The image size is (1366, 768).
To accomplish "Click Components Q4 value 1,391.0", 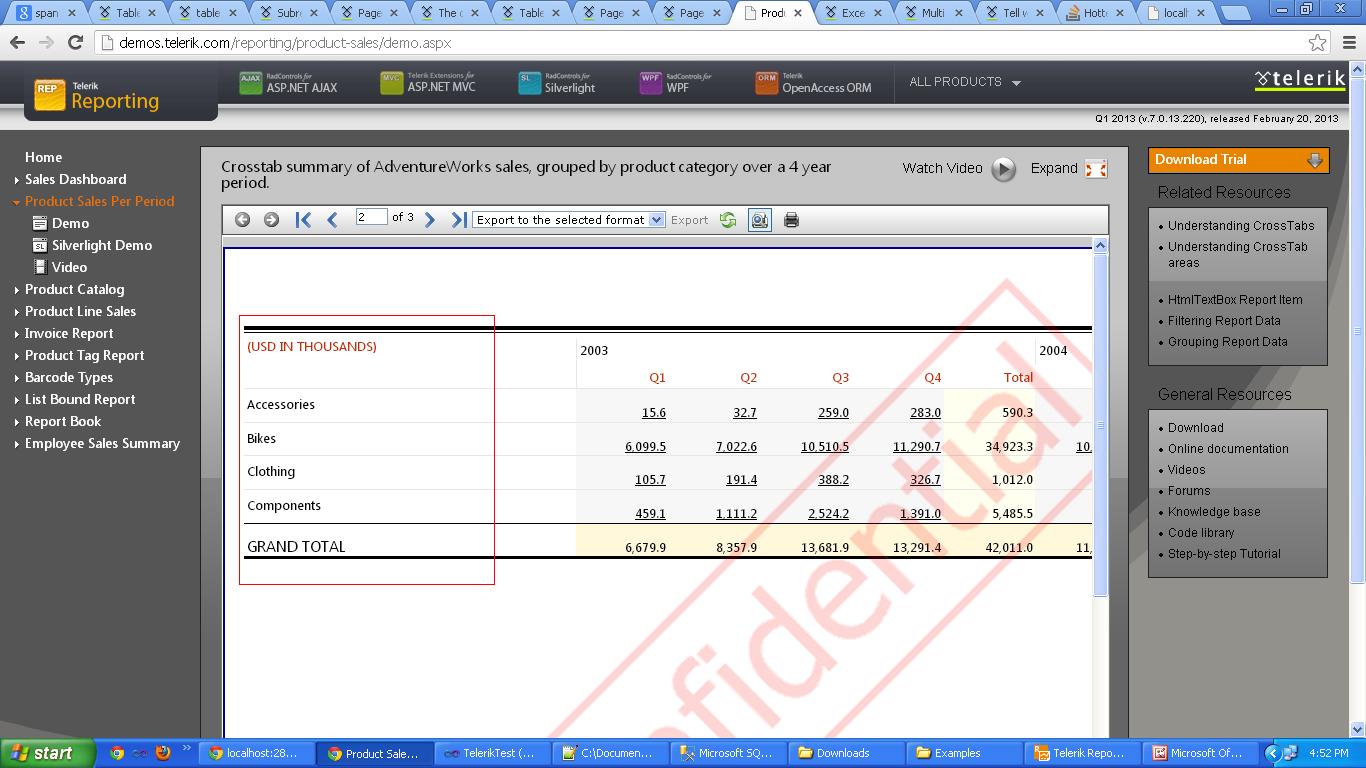I will click(x=920, y=514).
